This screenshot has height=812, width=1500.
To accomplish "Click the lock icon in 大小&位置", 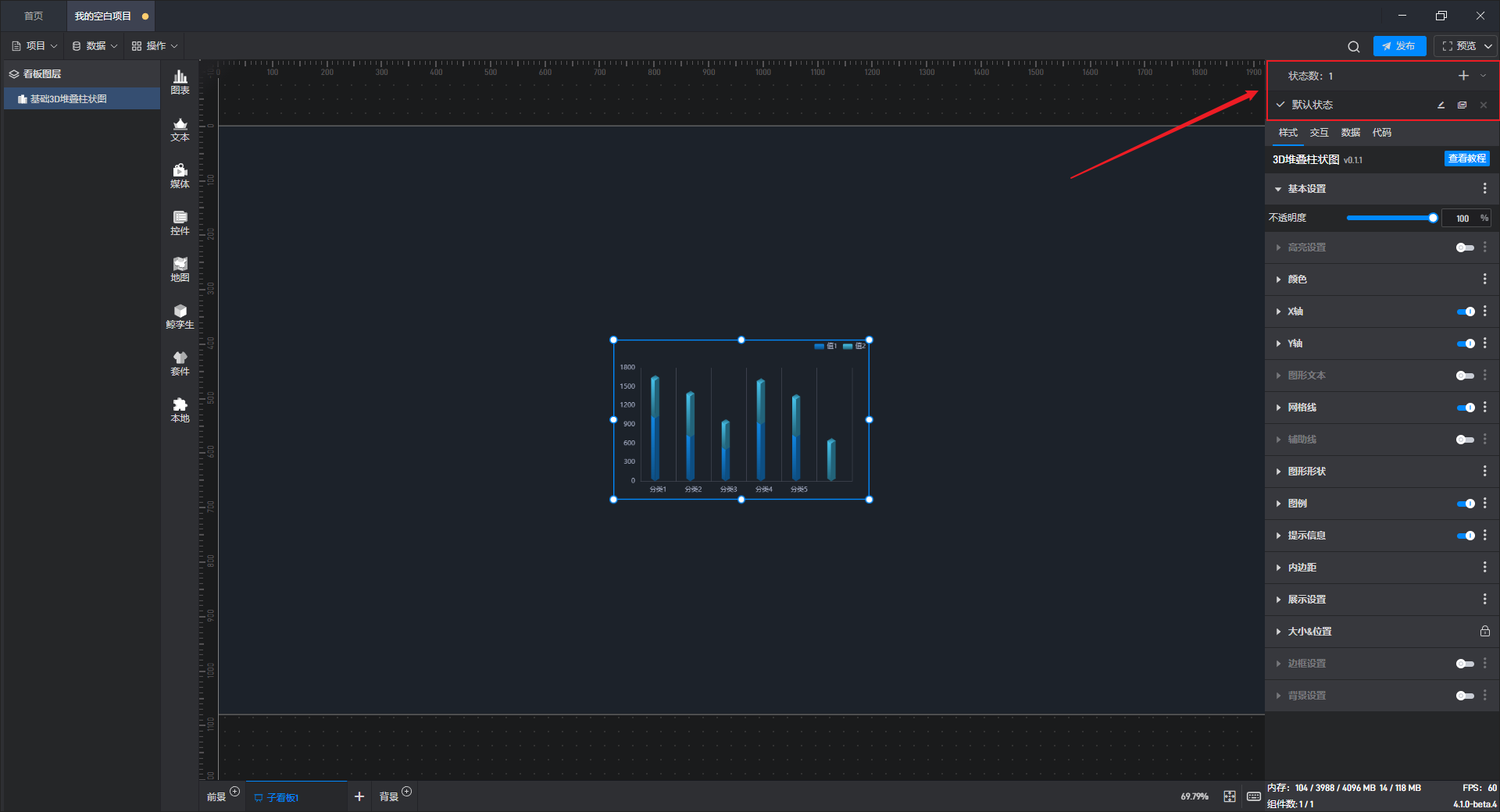I will click(1484, 631).
